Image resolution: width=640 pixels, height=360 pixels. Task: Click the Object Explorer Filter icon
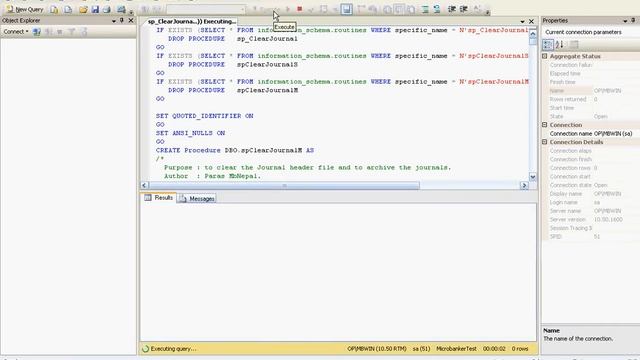71,31
